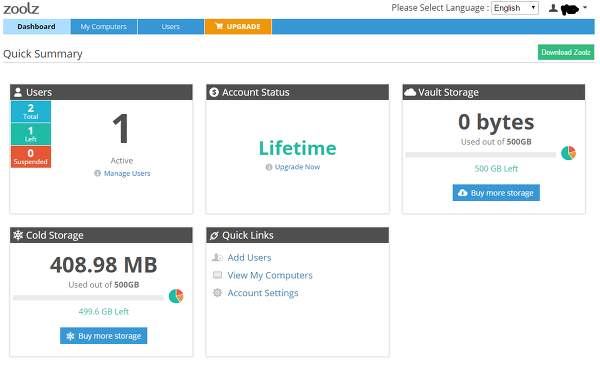Click the snowflake icon on Cold Buy button

[70, 336]
